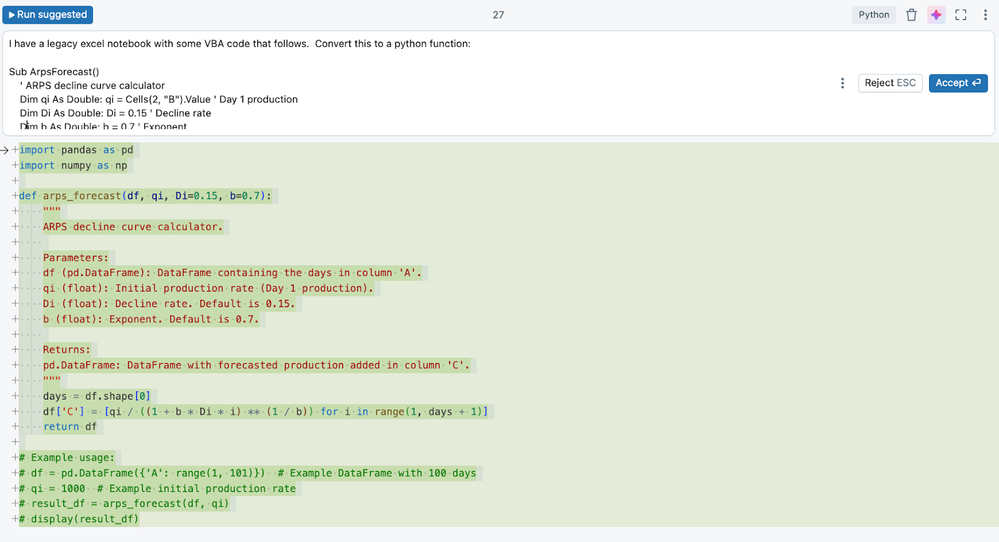Toggle the Assistant sparkle icon
Image resolution: width=999 pixels, height=542 pixels.
[936, 15]
